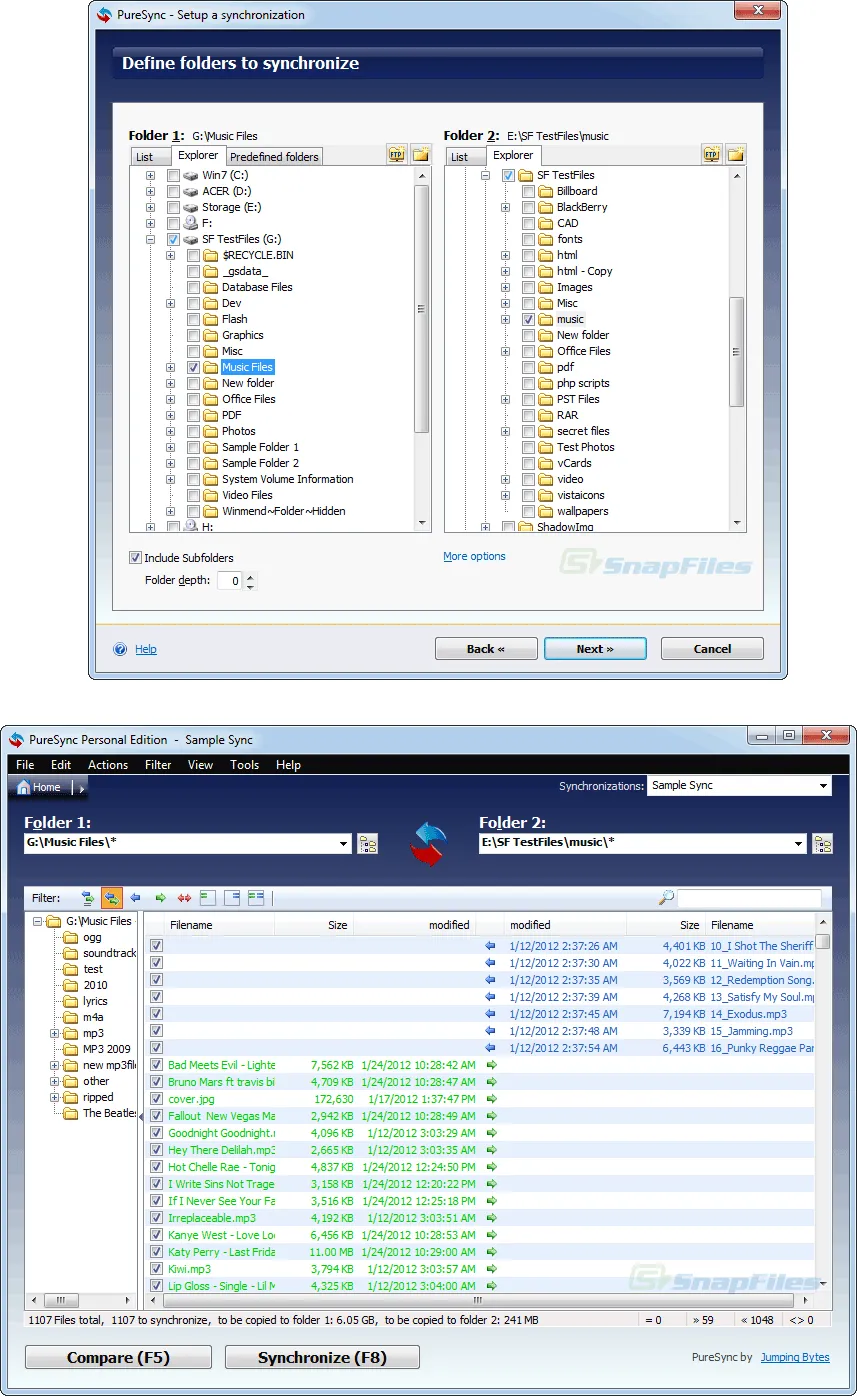Image resolution: width=857 pixels, height=1396 pixels.
Task: Click green arrow for cover.jpg row
Action: [491, 1099]
